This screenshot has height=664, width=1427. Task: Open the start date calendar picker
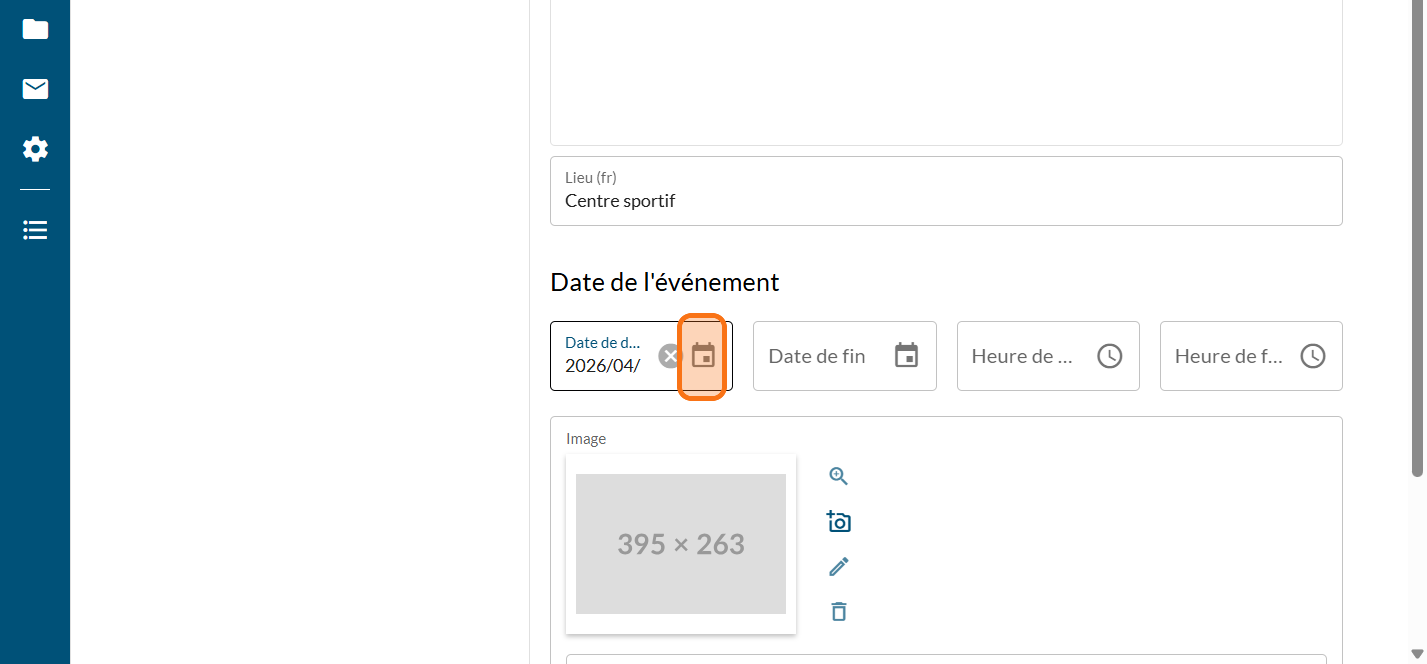point(703,356)
